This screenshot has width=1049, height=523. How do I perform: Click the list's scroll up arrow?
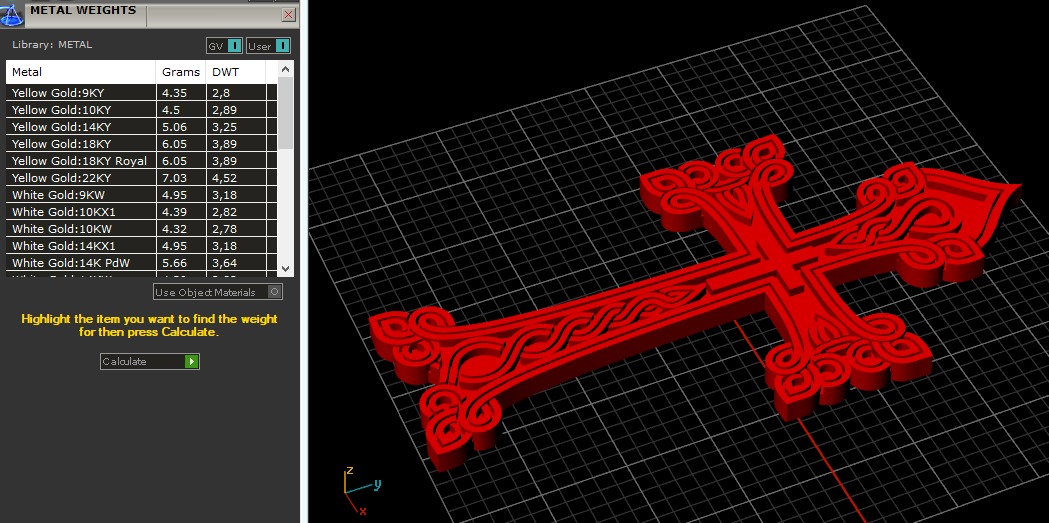pos(286,69)
